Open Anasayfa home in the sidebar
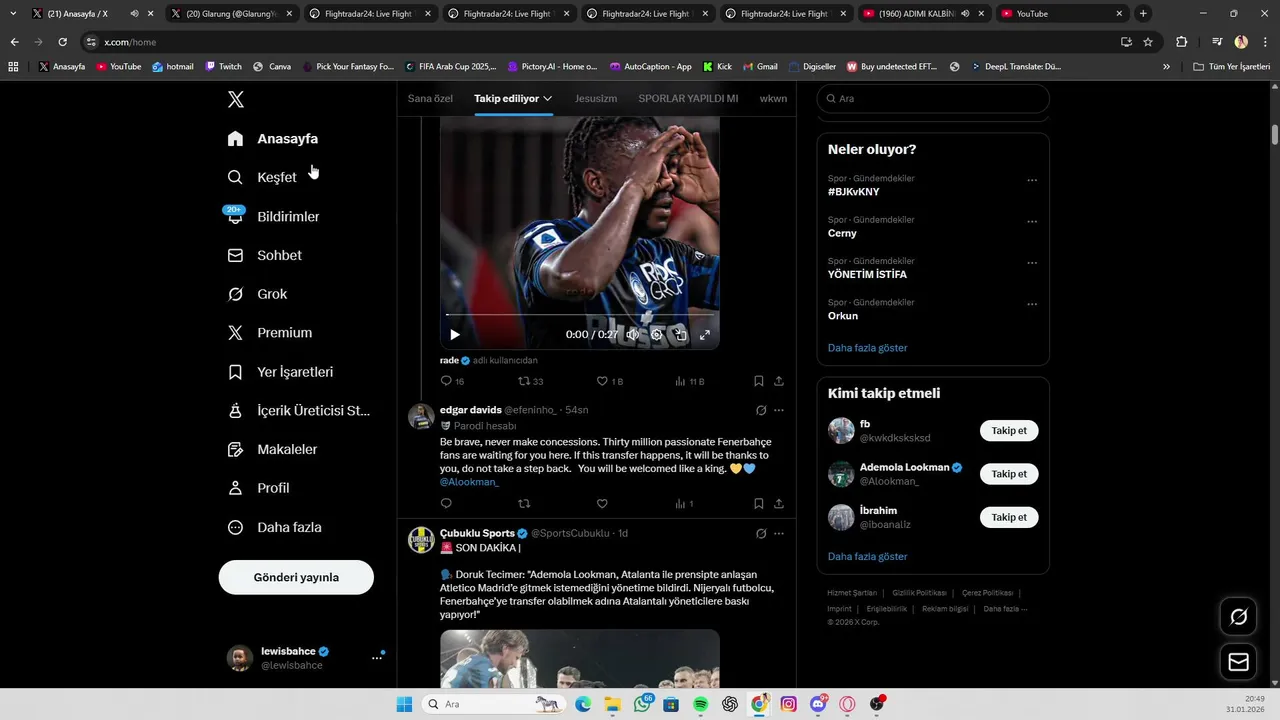Screen dimensions: 1280x720 coord(273,139)
